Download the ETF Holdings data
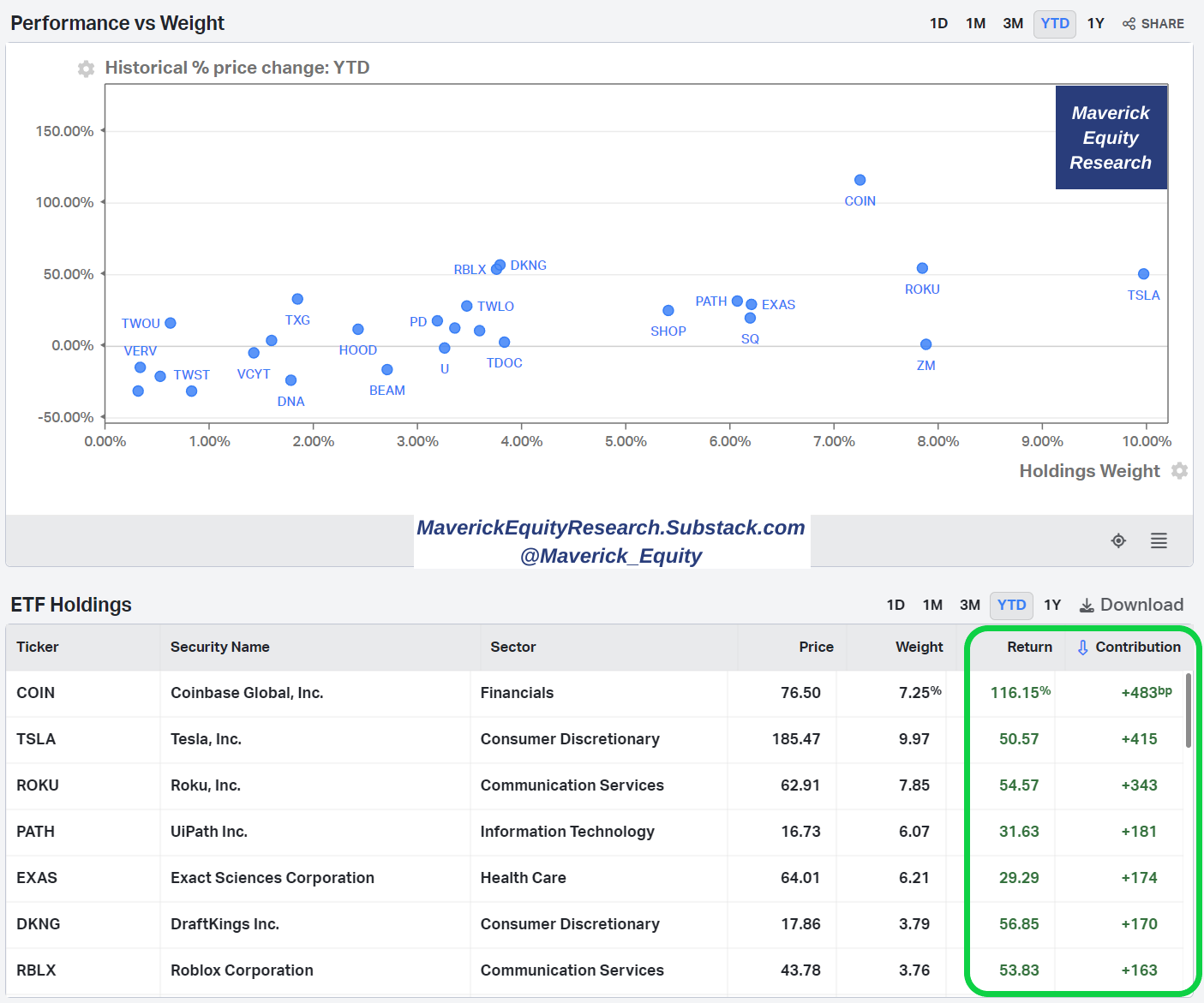This screenshot has height=1003, width=1204. point(1131,605)
